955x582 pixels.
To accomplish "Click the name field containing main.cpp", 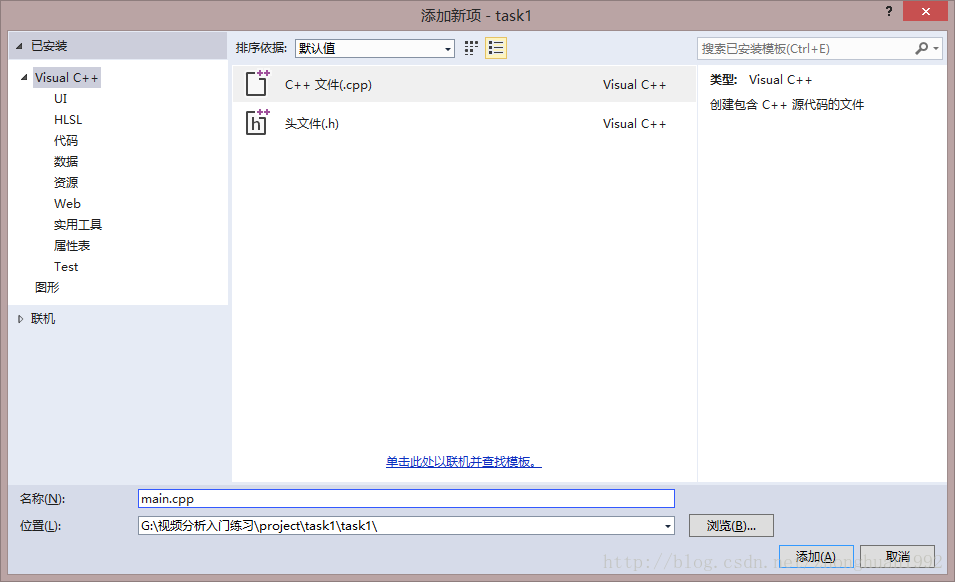I will tap(406, 498).
